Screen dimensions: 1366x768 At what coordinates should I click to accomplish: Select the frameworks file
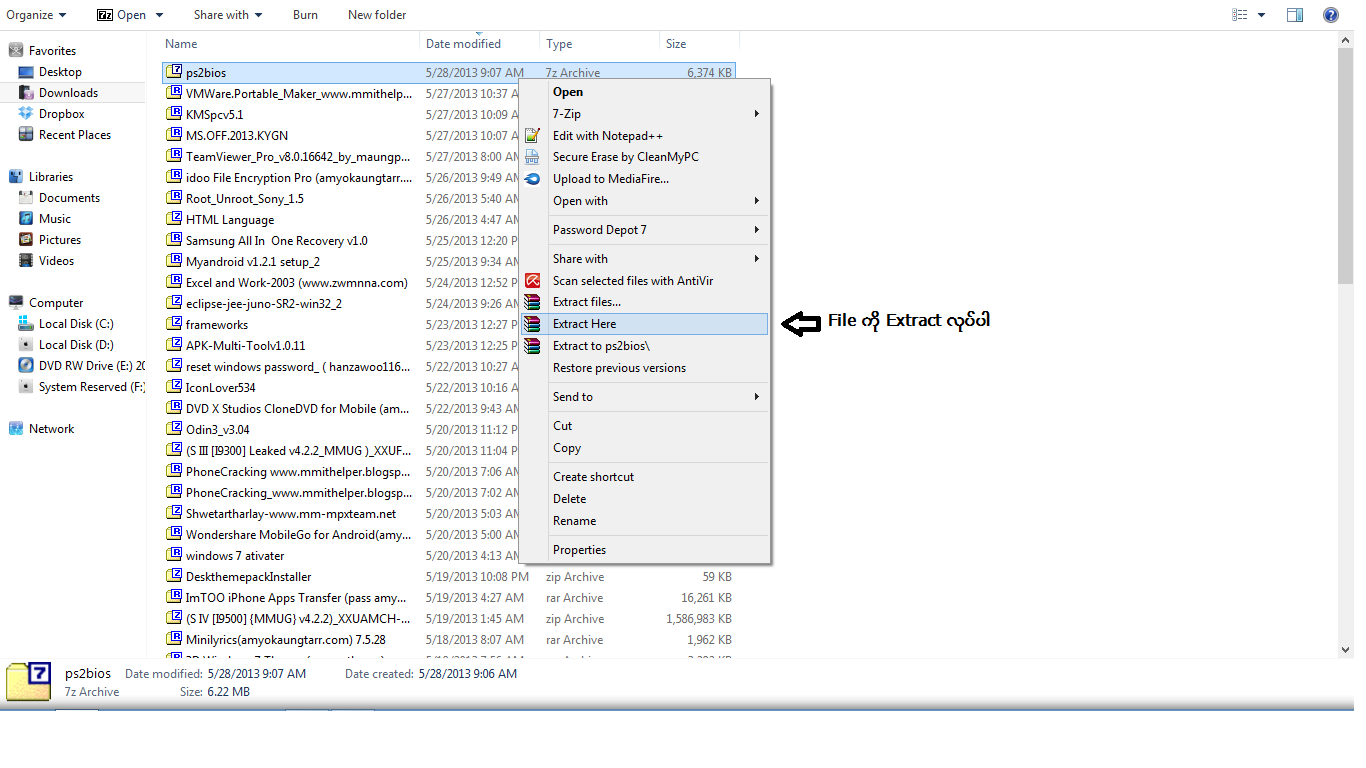(x=217, y=325)
